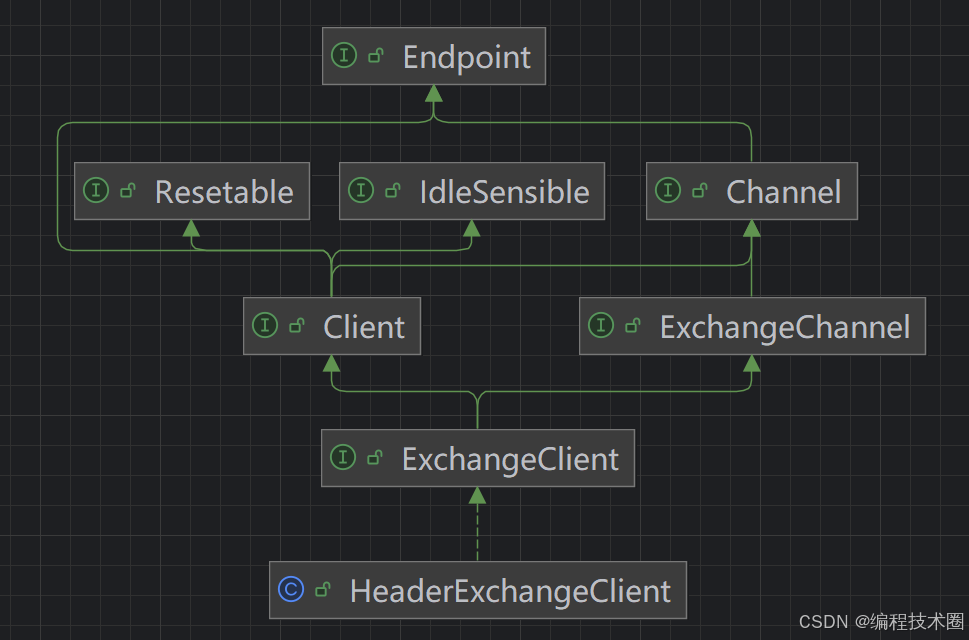Image resolution: width=969 pixels, height=640 pixels.
Task: Click the public lock icon beside Channel
Action: point(700,191)
